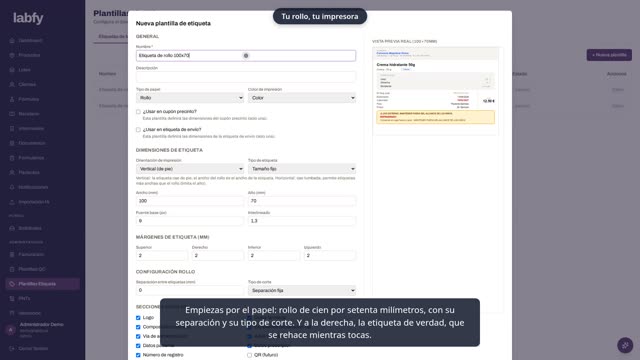Click the icon inside the Nombre field
This screenshot has height=360, width=640.
(246, 56)
